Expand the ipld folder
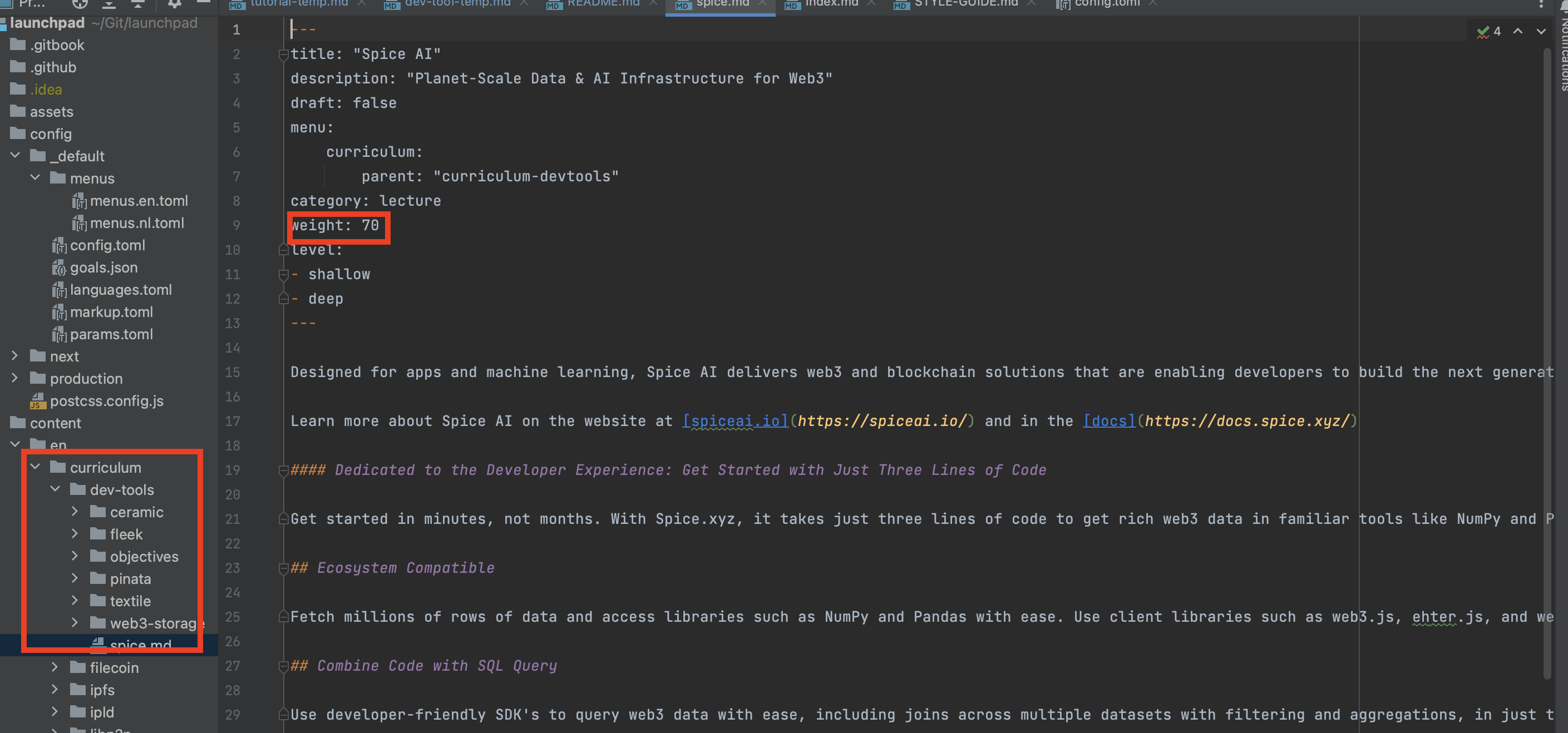 pos(56,711)
